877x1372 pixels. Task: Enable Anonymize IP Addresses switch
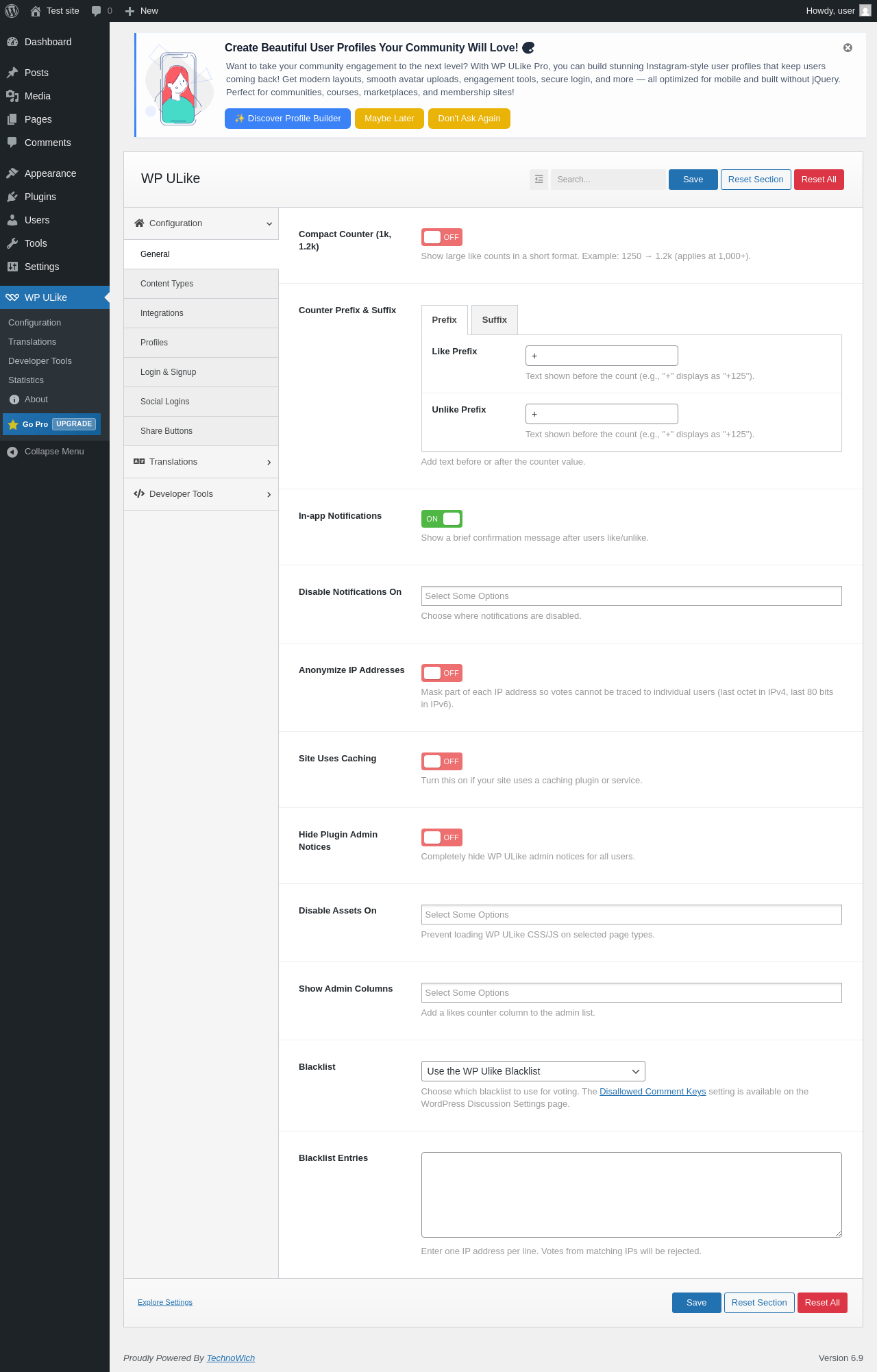click(x=442, y=673)
